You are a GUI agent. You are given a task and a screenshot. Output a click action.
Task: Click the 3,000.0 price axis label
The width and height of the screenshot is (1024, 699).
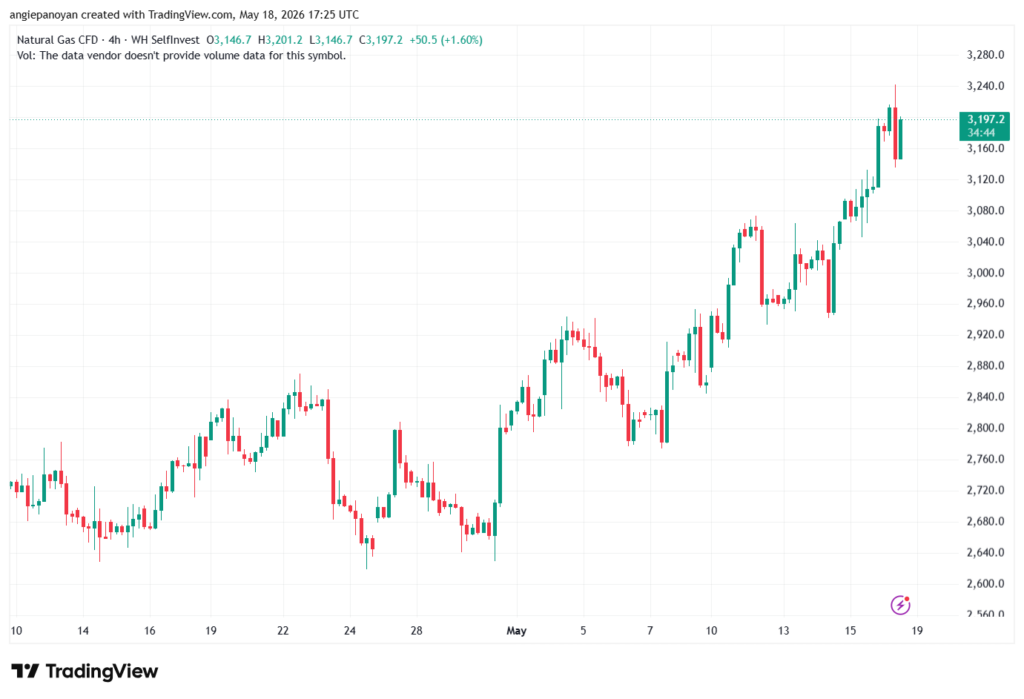pyautogui.click(x=985, y=273)
